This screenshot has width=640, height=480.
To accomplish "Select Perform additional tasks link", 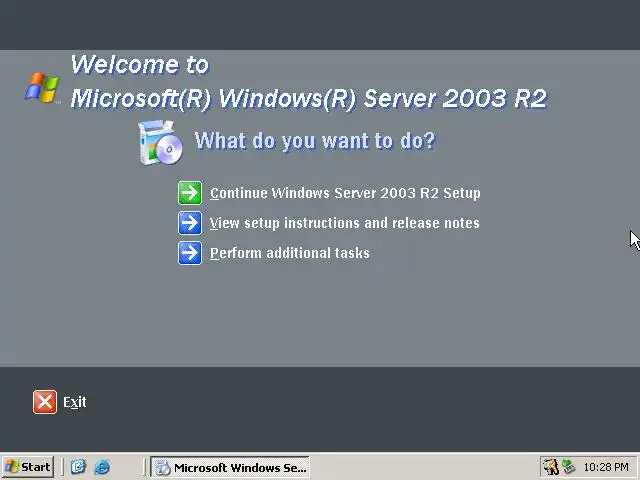I will 290,253.
